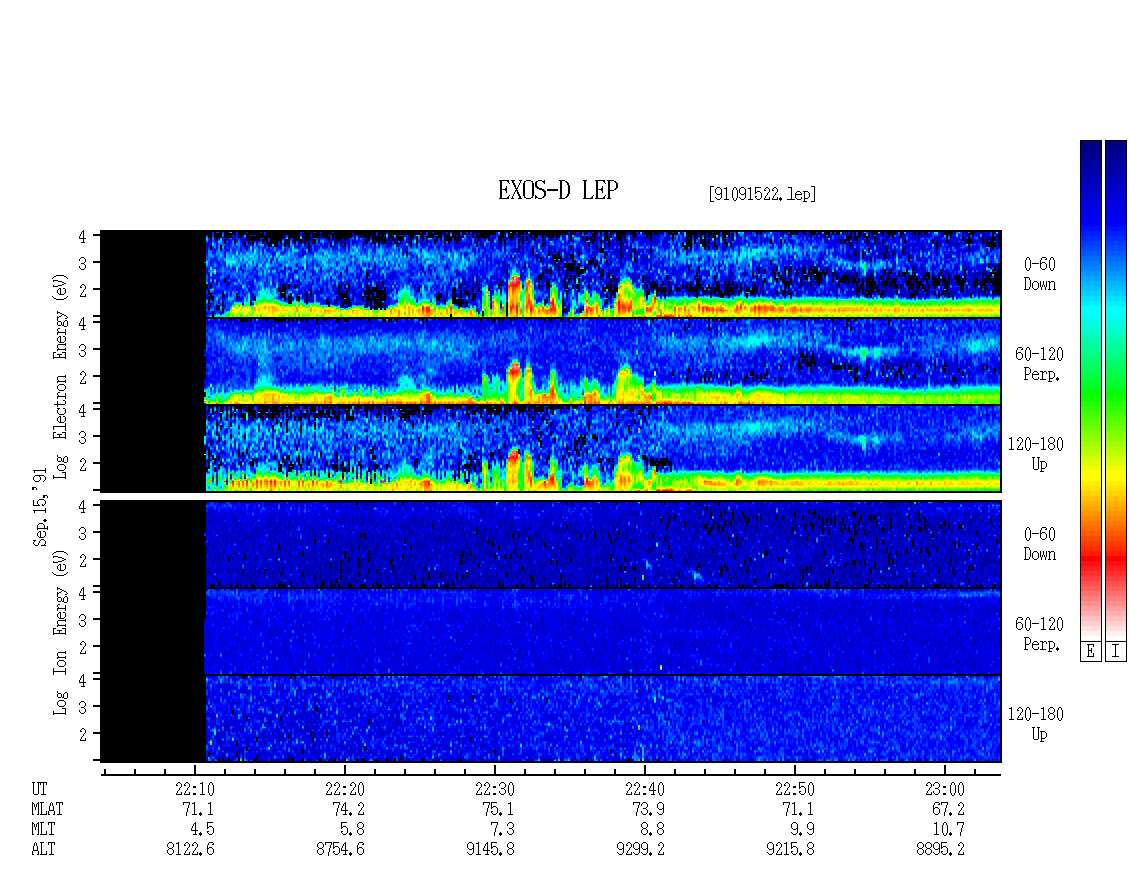The width and height of the screenshot is (1130, 875).
Task: Click the ion 120-180 Up pitch angle label
Action: 1036,724
